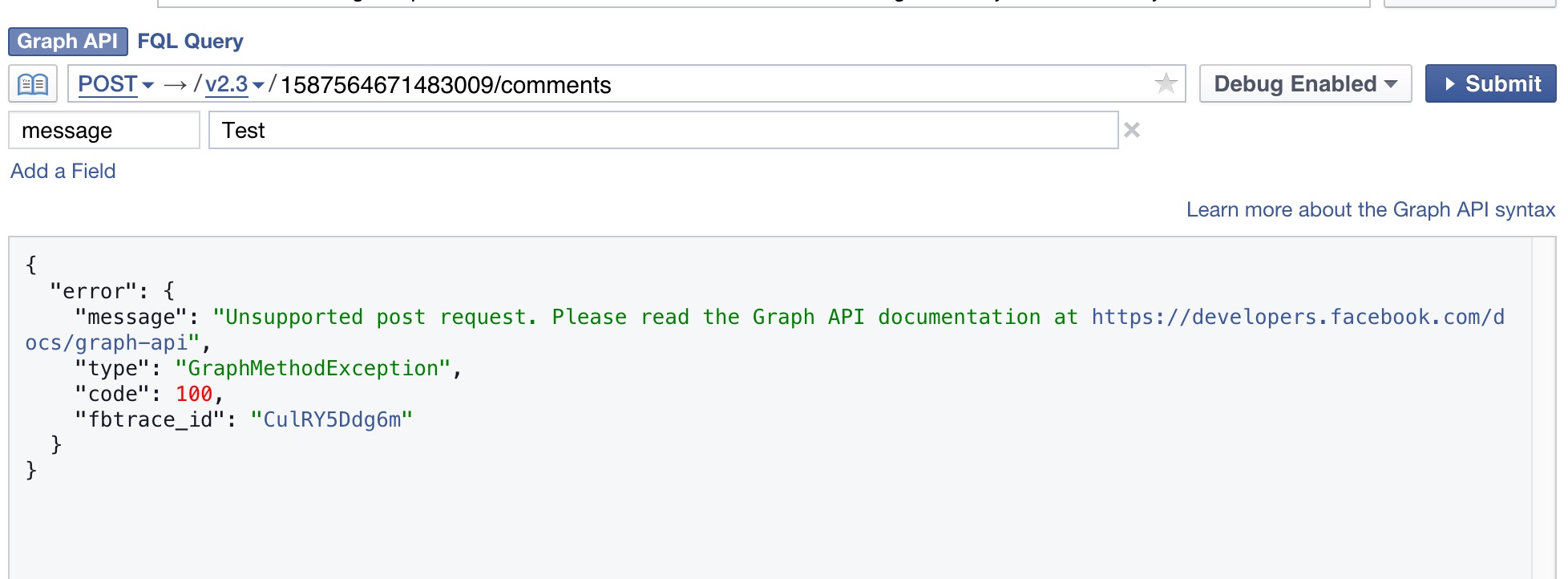The image size is (1568, 579).
Task: Remove the message field with X icon
Action: coord(1131,130)
